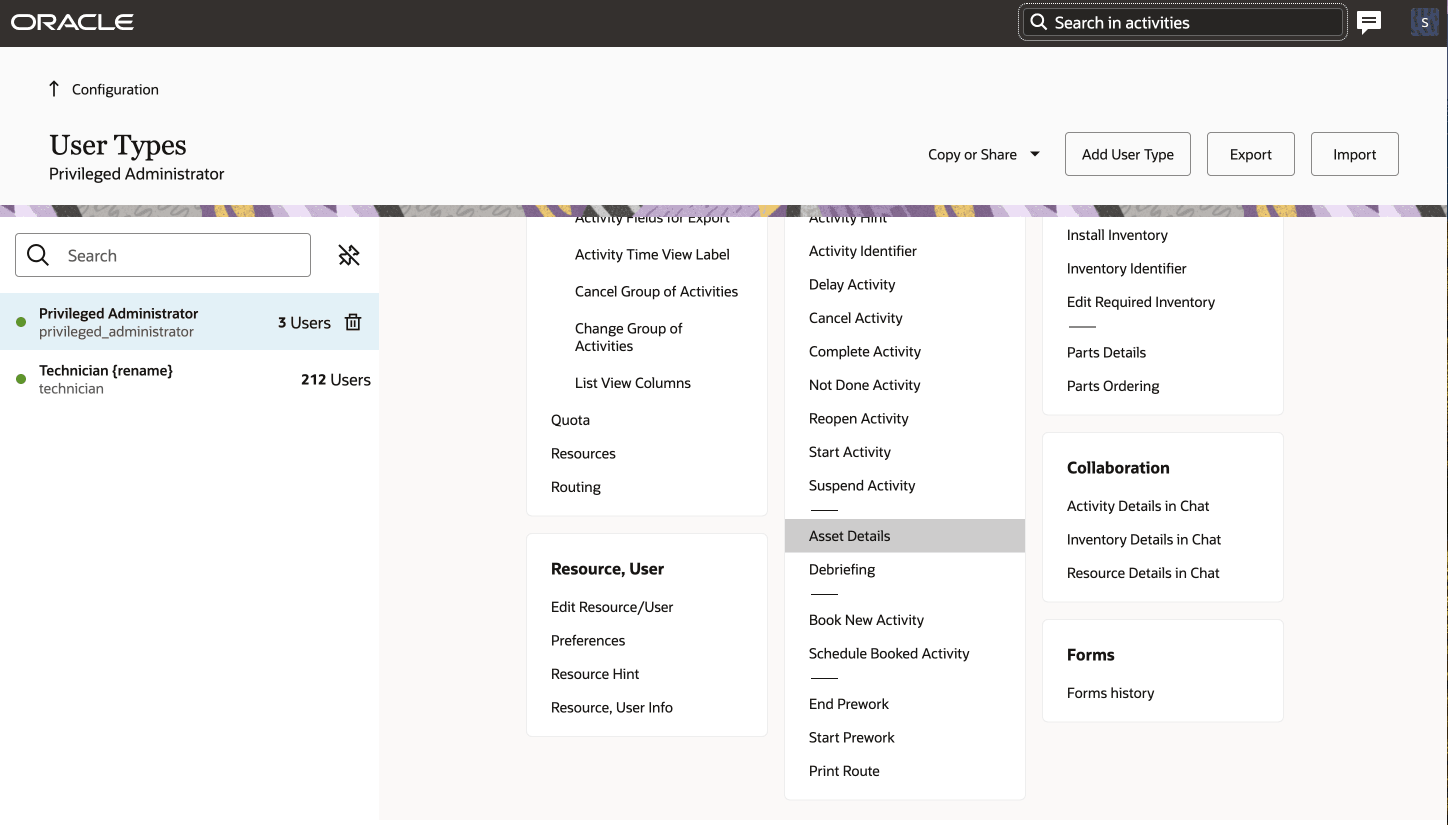Viewport: 1448px width, 825px height.
Task: Click the Export button
Action: 1250,154
